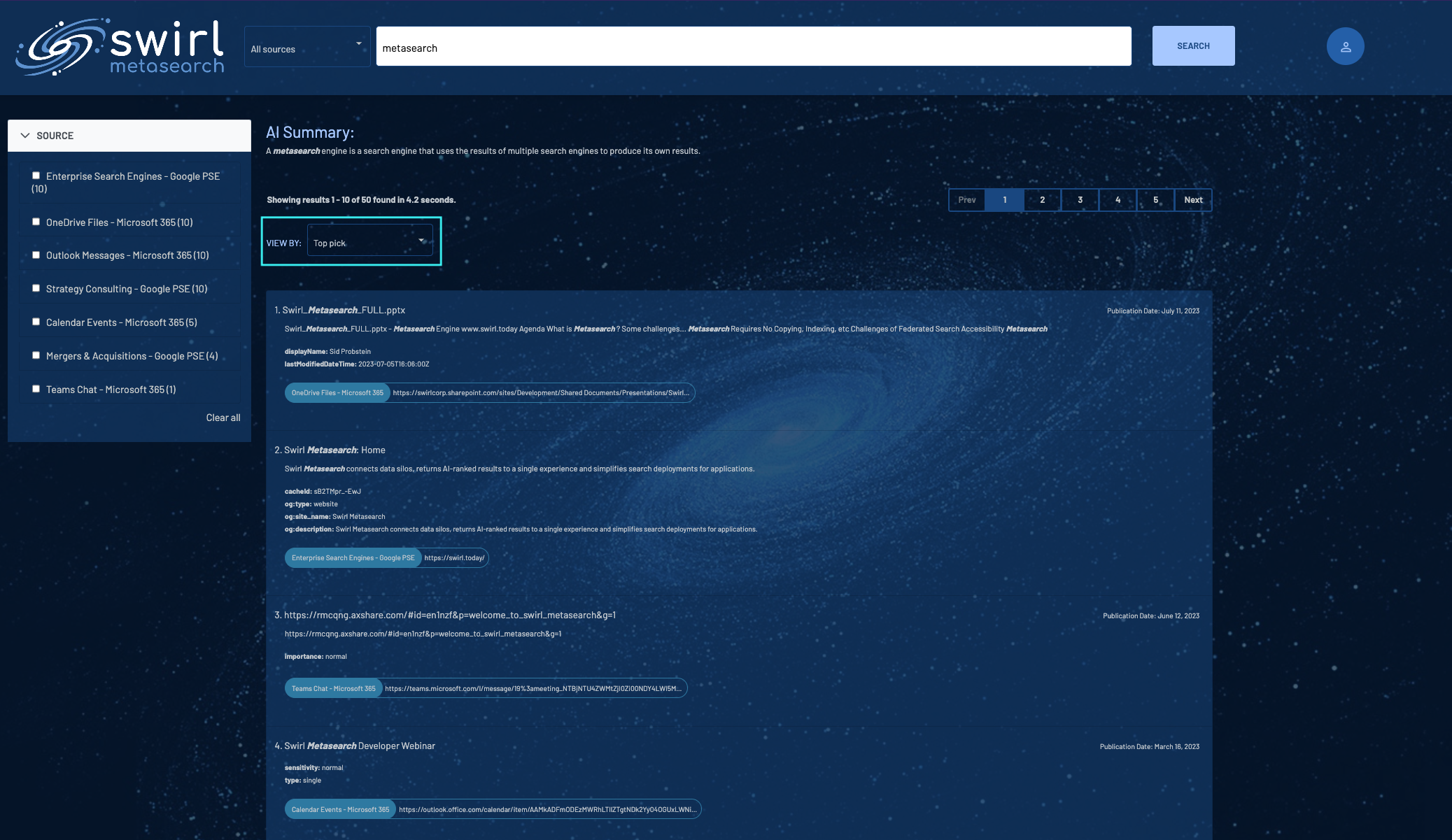Go to page 2 of results

tap(1042, 199)
